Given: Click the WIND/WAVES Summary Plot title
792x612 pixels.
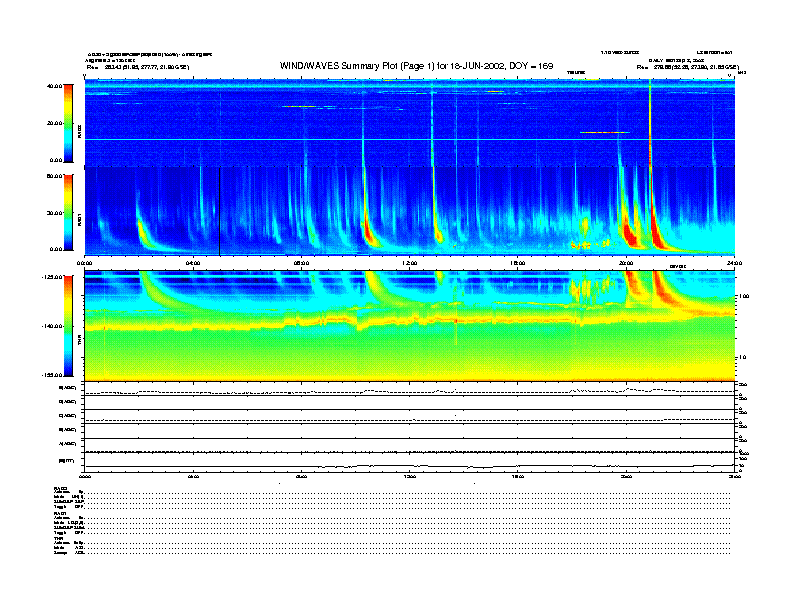Looking at the screenshot, I should tap(416, 66).
